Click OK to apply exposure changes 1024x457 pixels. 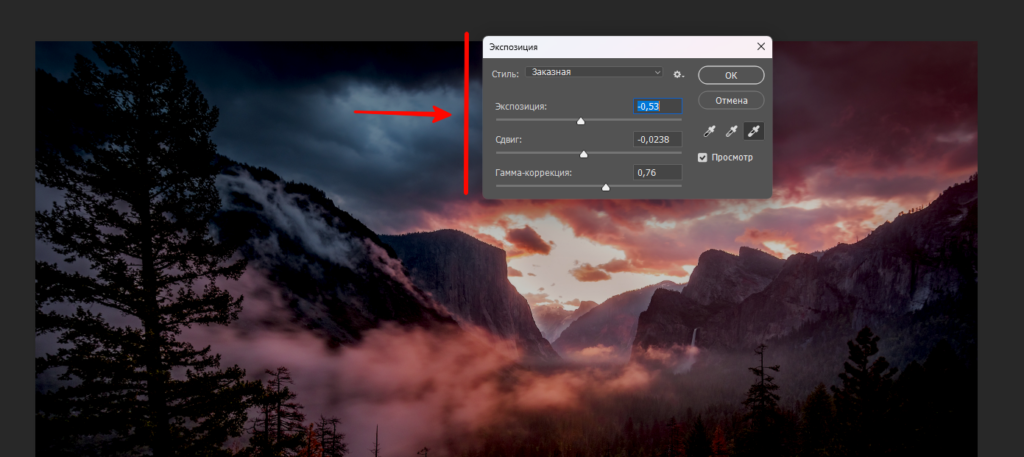(731, 75)
